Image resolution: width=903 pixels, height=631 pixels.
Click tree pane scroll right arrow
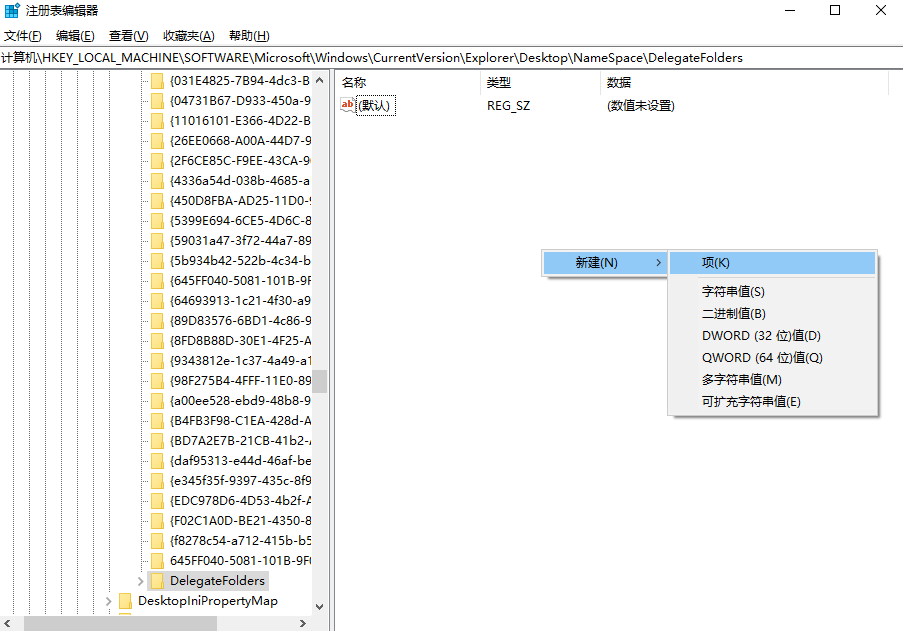[x=303, y=623]
